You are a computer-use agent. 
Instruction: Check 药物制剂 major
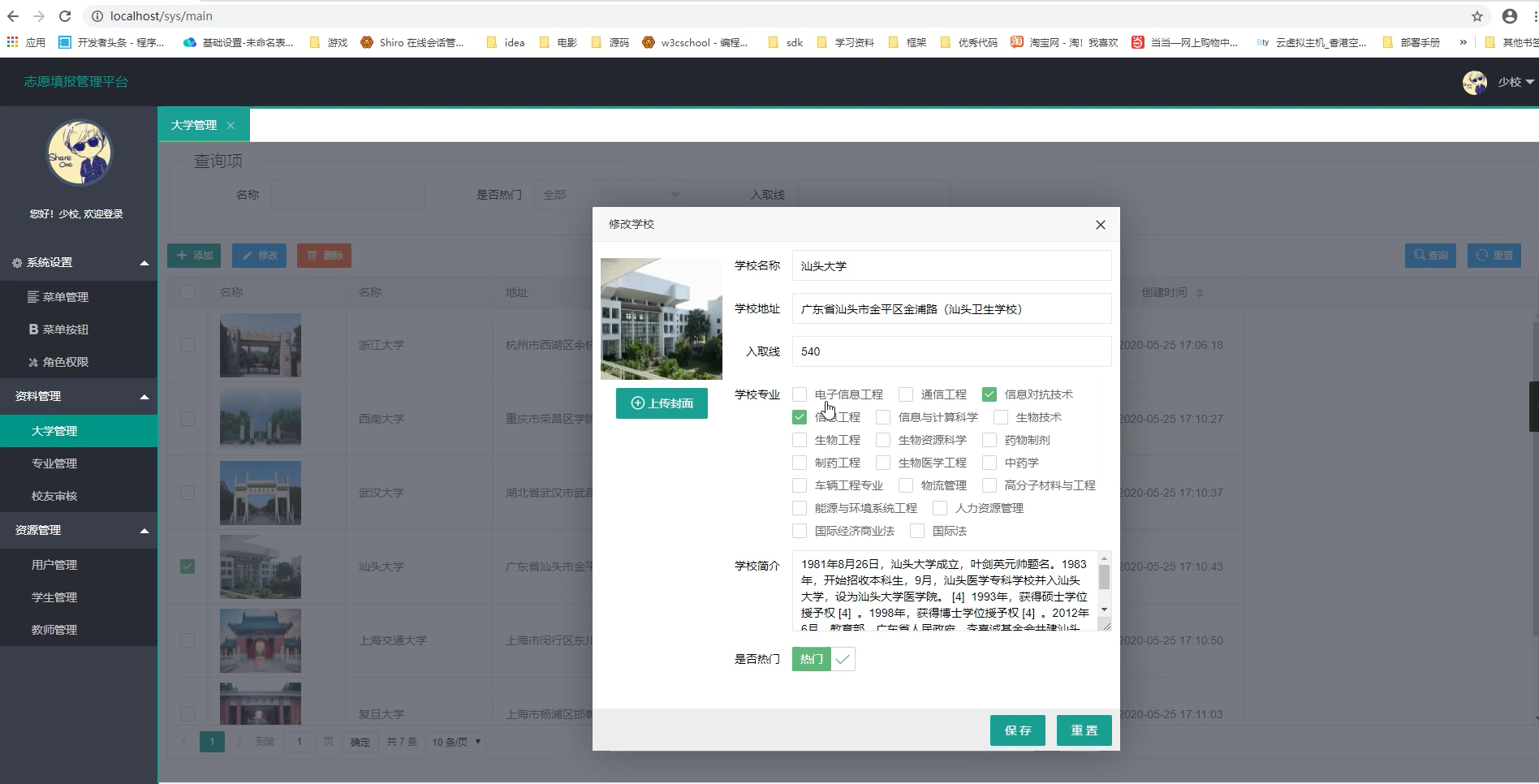pyautogui.click(x=989, y=440)
